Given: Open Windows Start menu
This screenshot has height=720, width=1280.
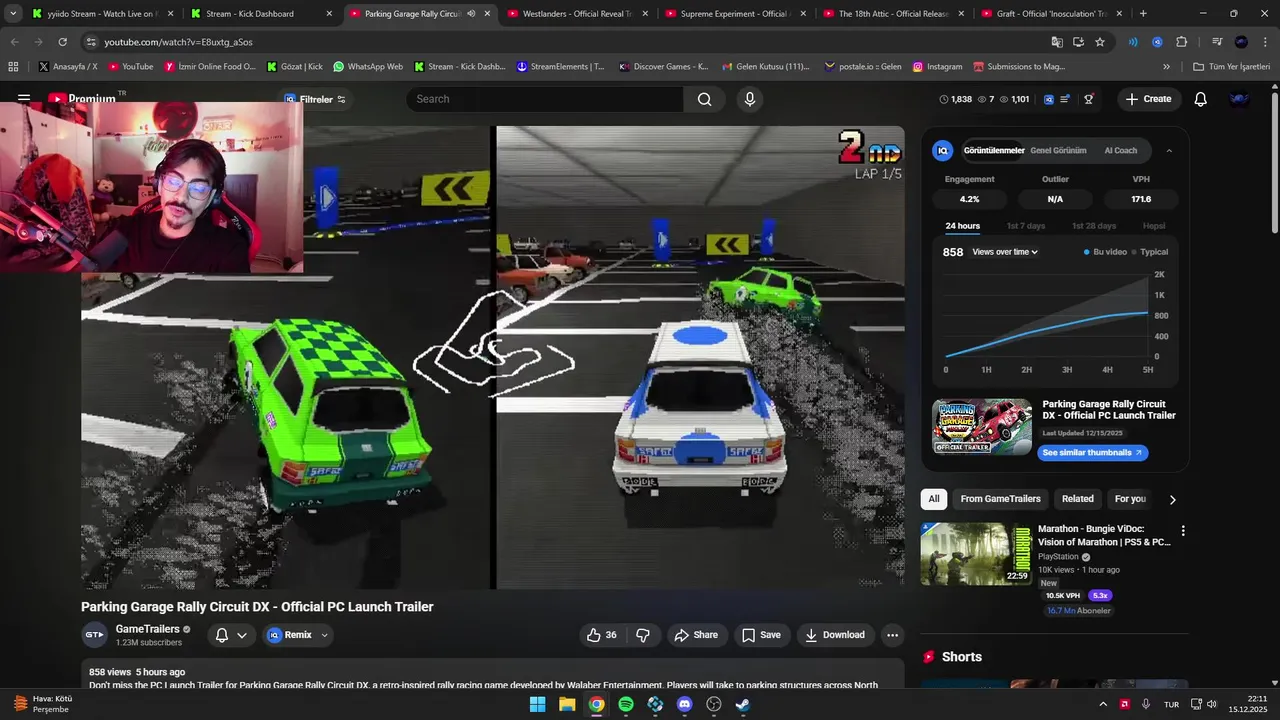Looking at the screenshot, I should click(x=538, y=704).
